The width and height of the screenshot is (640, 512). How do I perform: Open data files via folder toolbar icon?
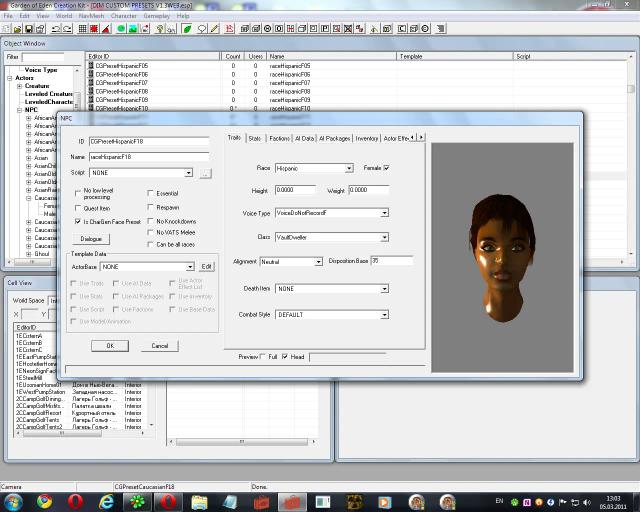18,29
